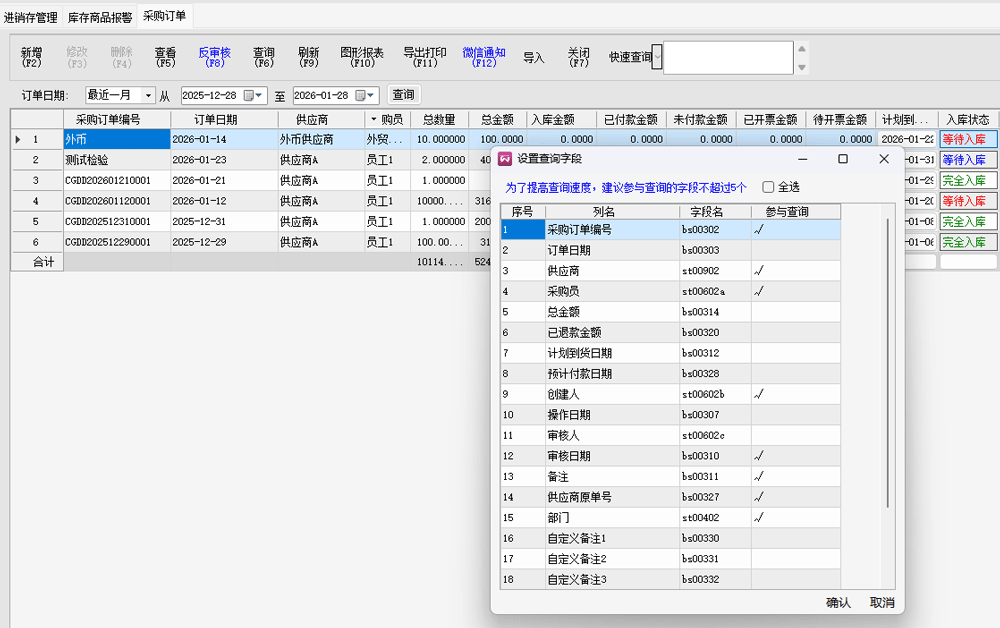The image size is (1000, 628).
Task: Click the dialog's vertical scrollbar
Action: pyautogui.click(x=887, y=360)
